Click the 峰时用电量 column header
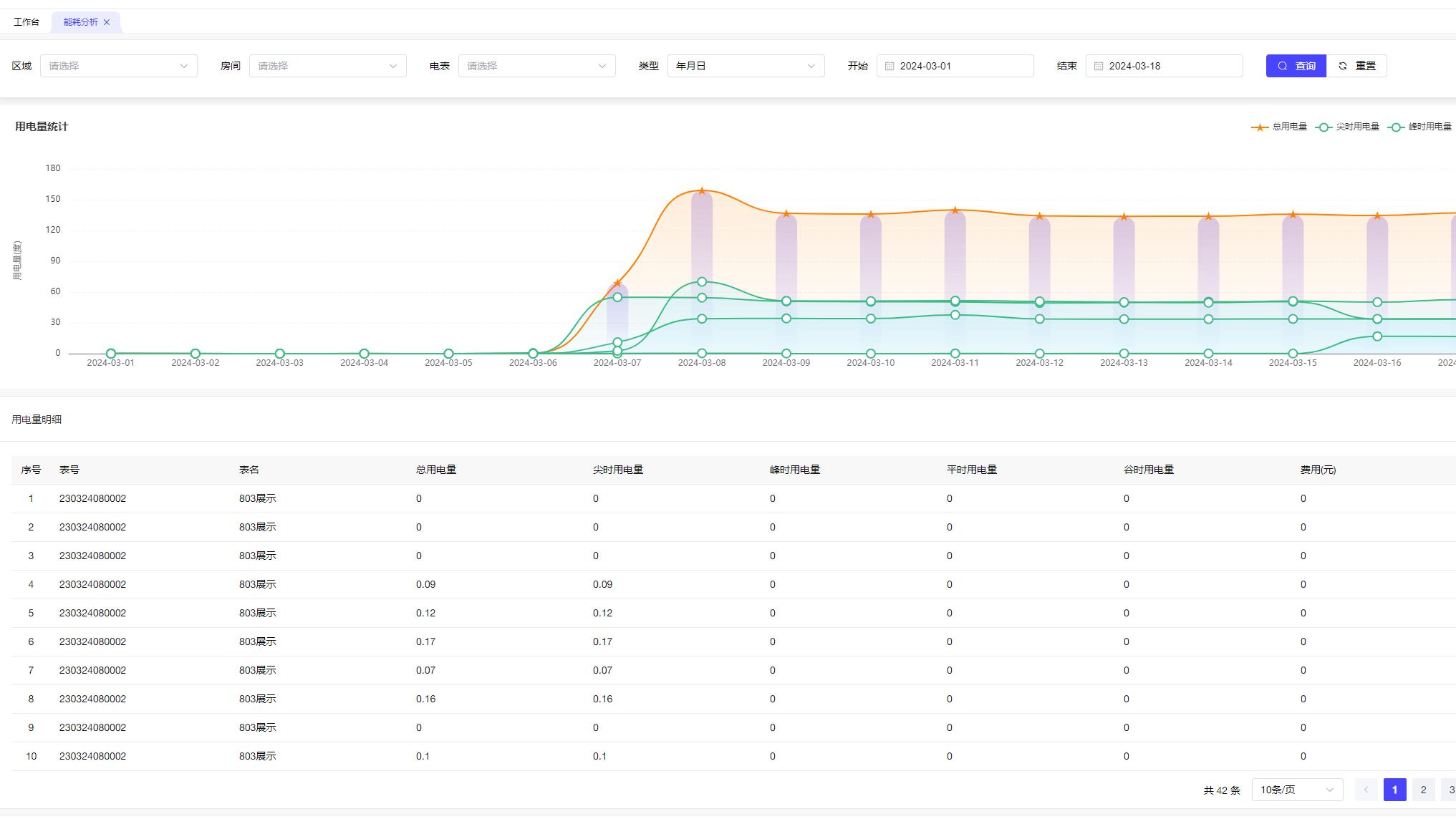Image resolution: width=1456 pixels, height=819 pixels. pos(795,470)
